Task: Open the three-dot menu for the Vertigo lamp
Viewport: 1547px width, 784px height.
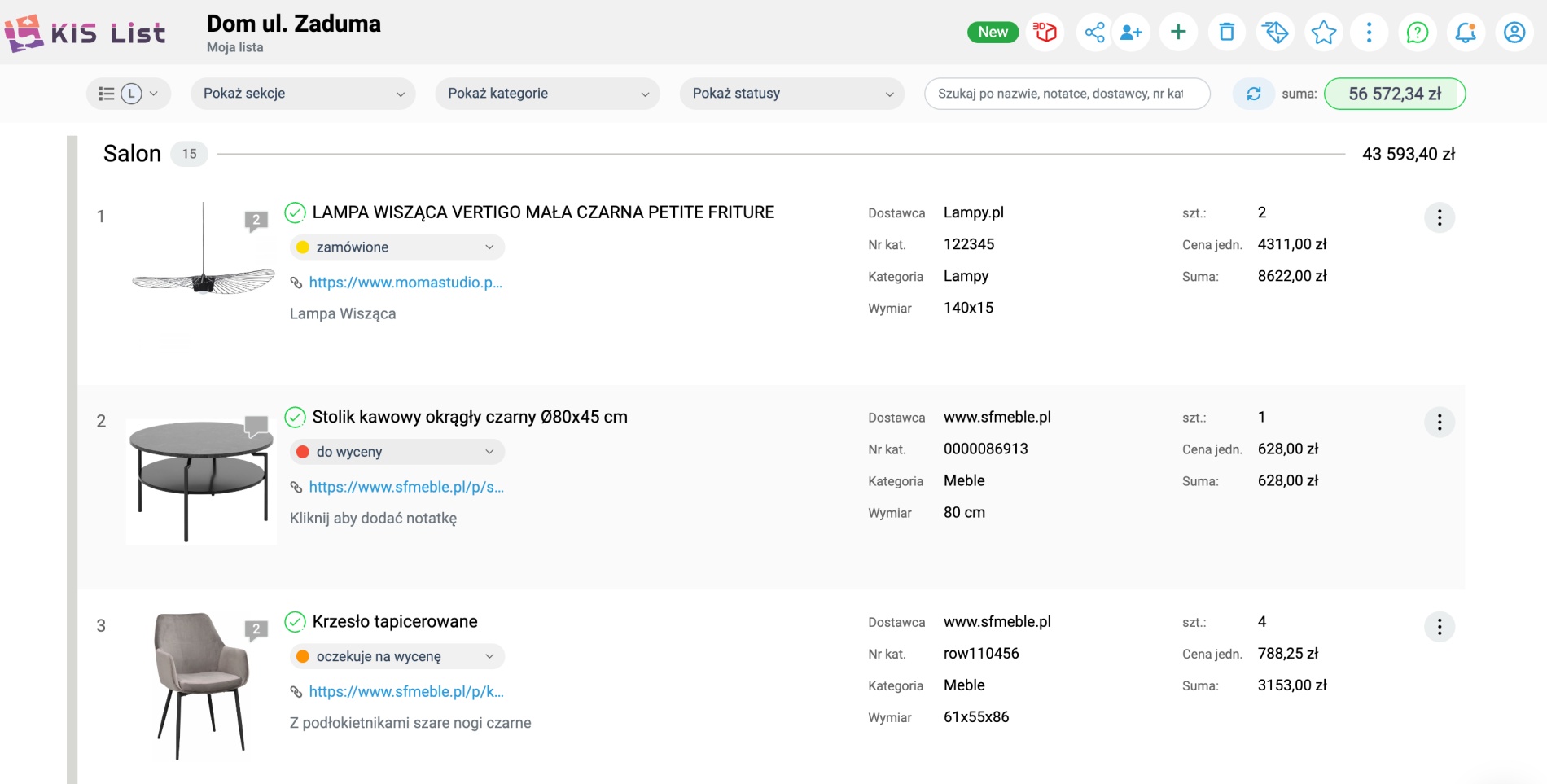Action: pyautogui.click(x=1439, y=217)
